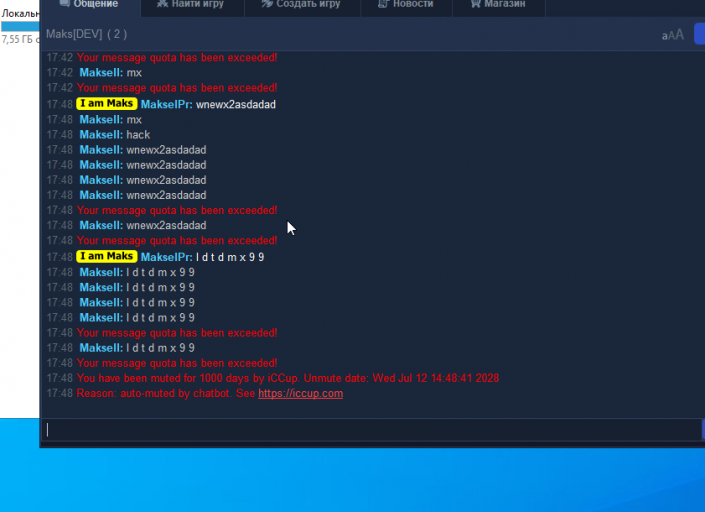
Task: Click the "muted for 1000 days" notice
Action: click(x=288, y=378)
